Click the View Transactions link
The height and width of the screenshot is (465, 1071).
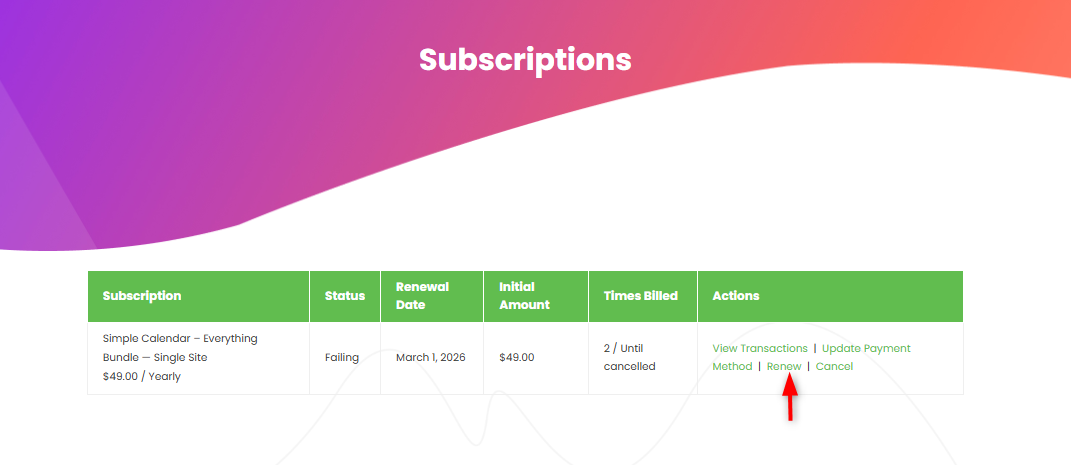[759, 348]
